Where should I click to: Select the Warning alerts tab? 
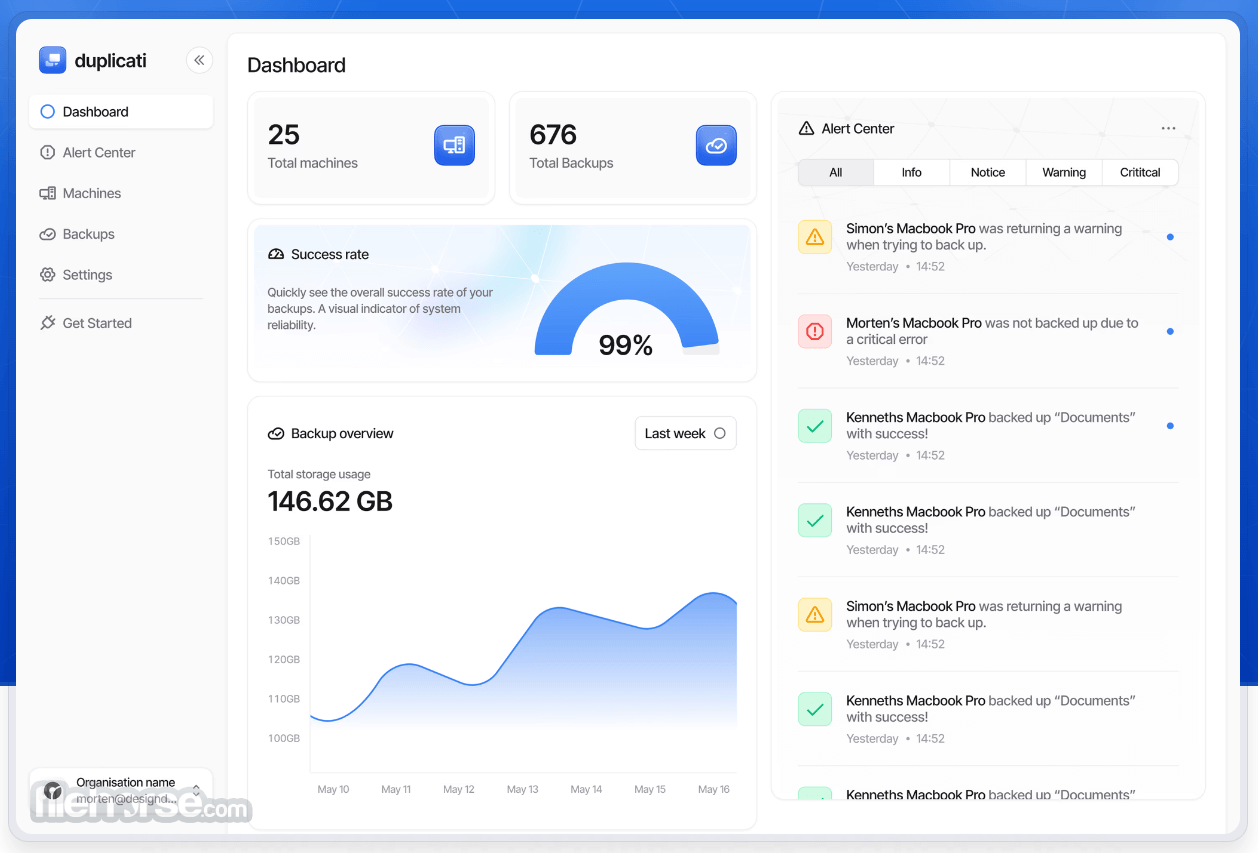click(1064, 172)
